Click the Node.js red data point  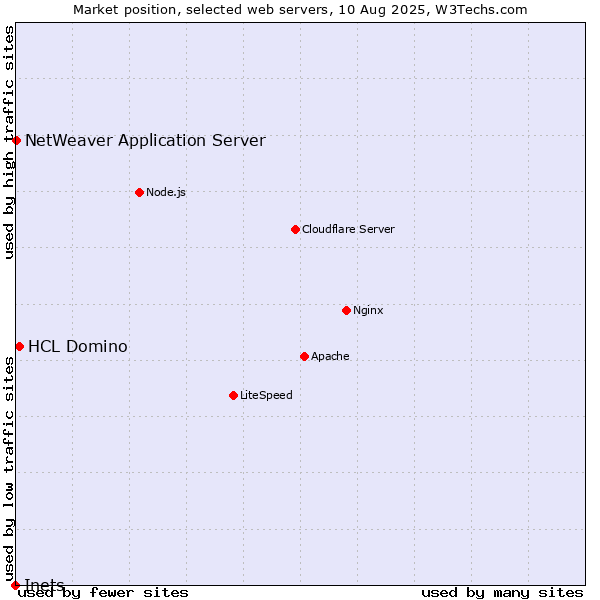(x=140, y=192)
